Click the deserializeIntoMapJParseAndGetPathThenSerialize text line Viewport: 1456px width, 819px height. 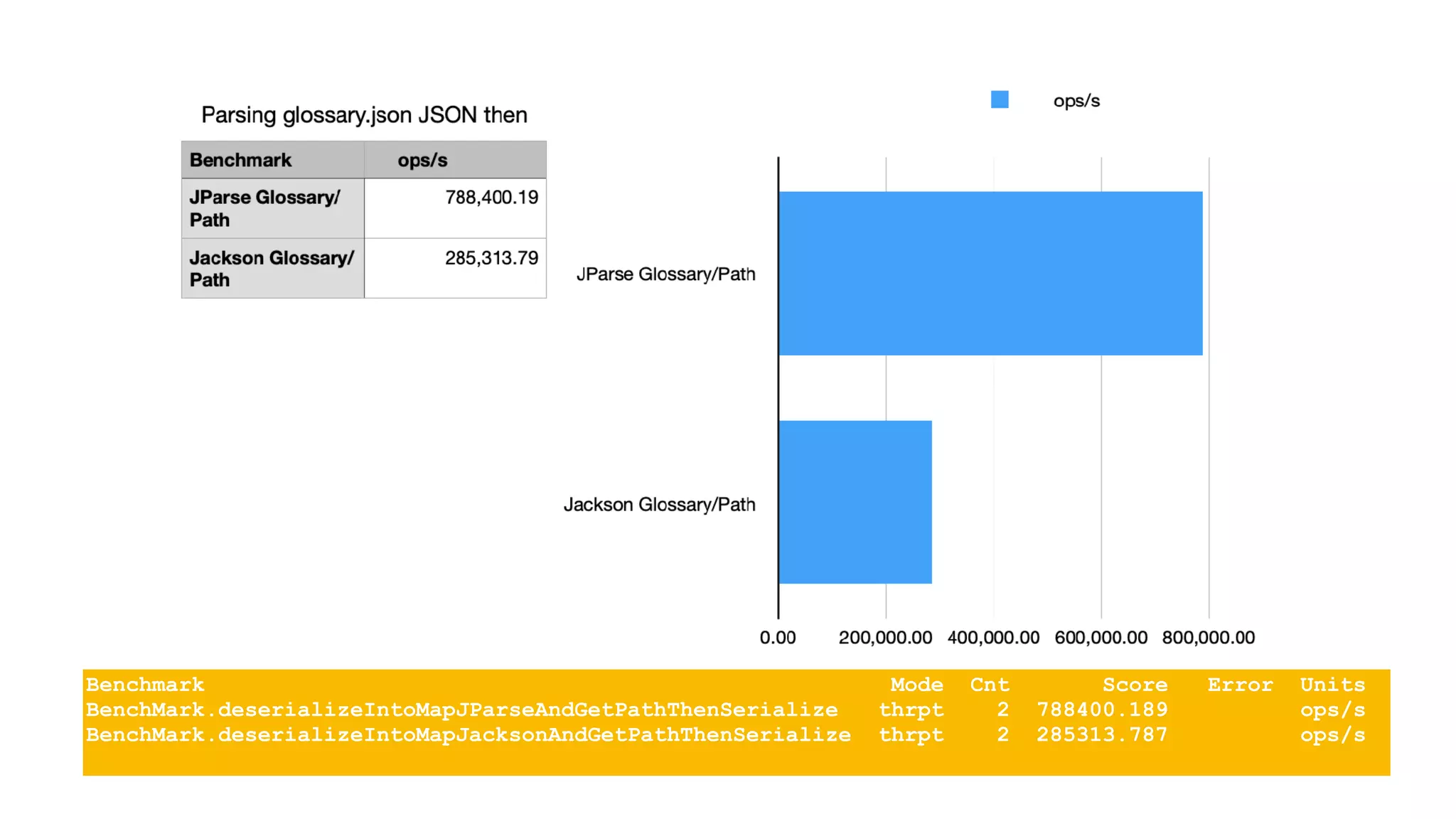pos(462,710)
